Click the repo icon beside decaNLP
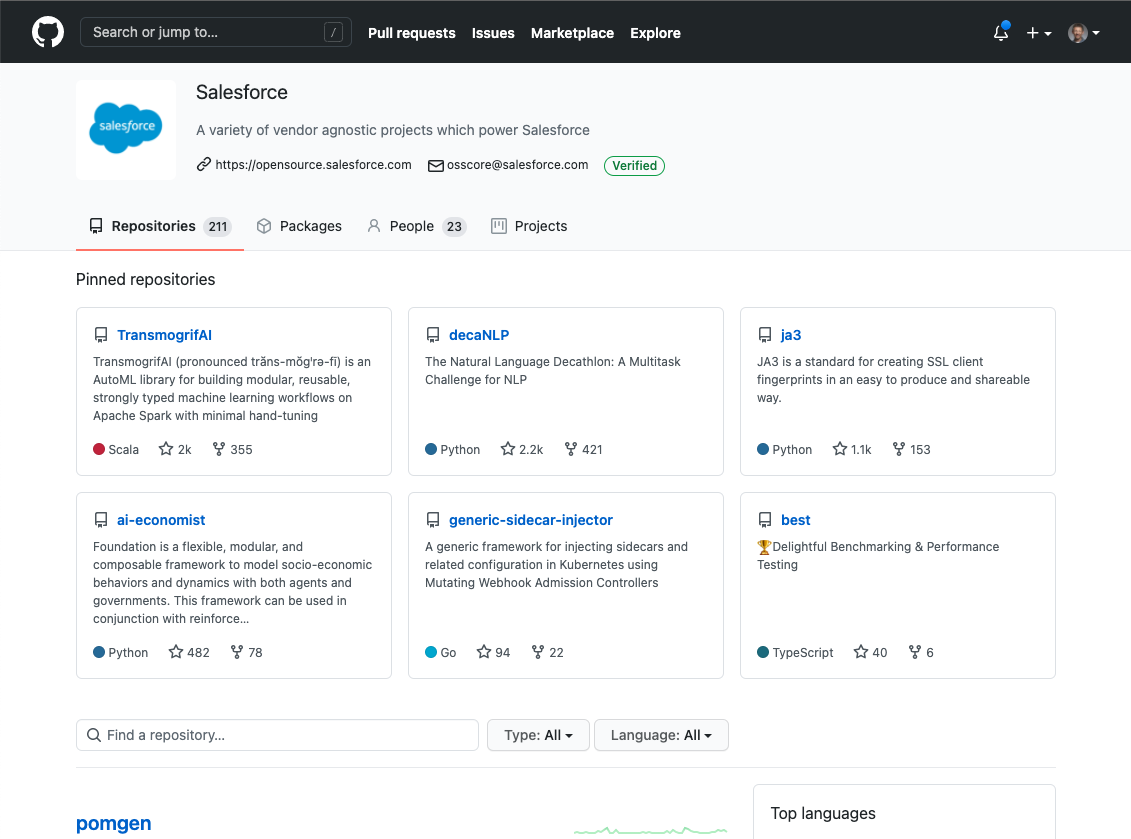This screenshot has width=1131, height=839. point(433,335)
